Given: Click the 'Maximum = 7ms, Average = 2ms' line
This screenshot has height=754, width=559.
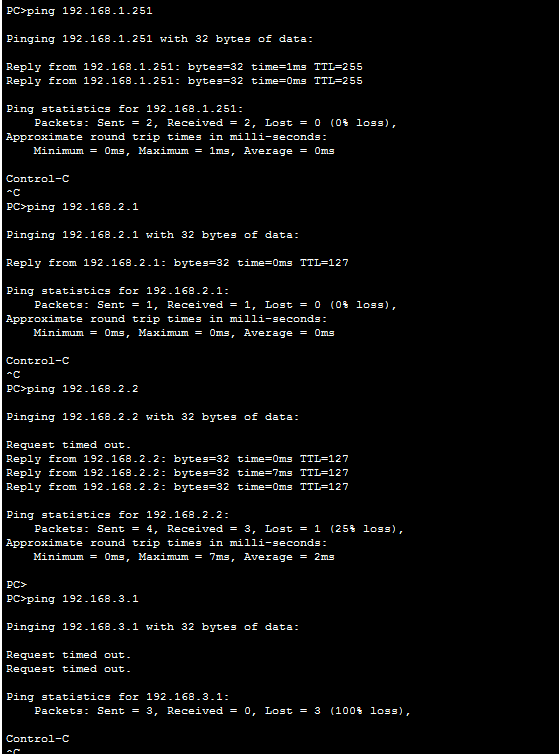Looking at the screenshot, I should pos(184,556).
